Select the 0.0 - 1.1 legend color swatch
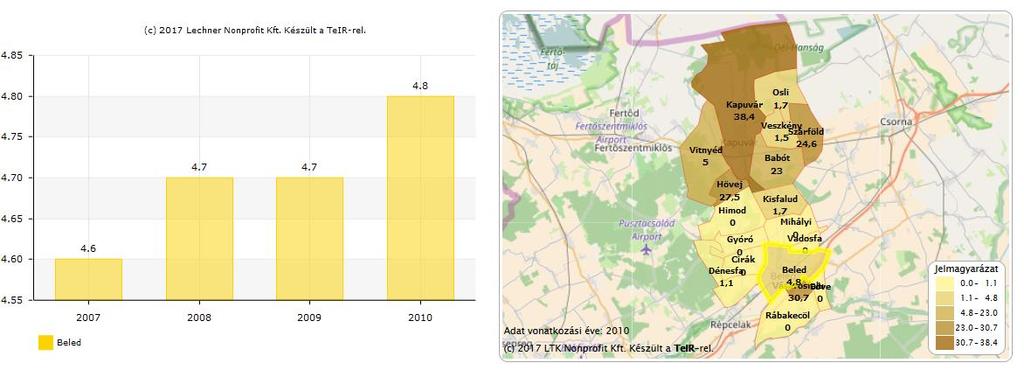Viewport: 1024px width, 370px height. (x=944, y=283)
